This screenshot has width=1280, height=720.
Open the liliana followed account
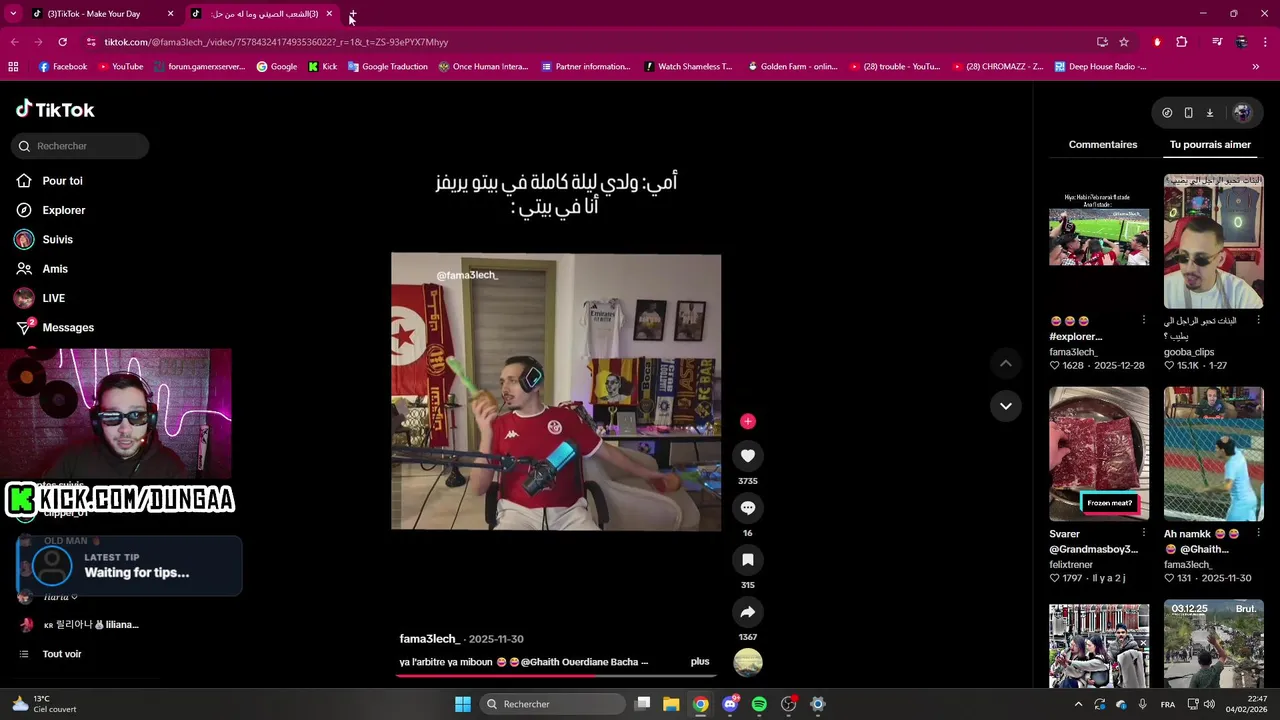80,625
